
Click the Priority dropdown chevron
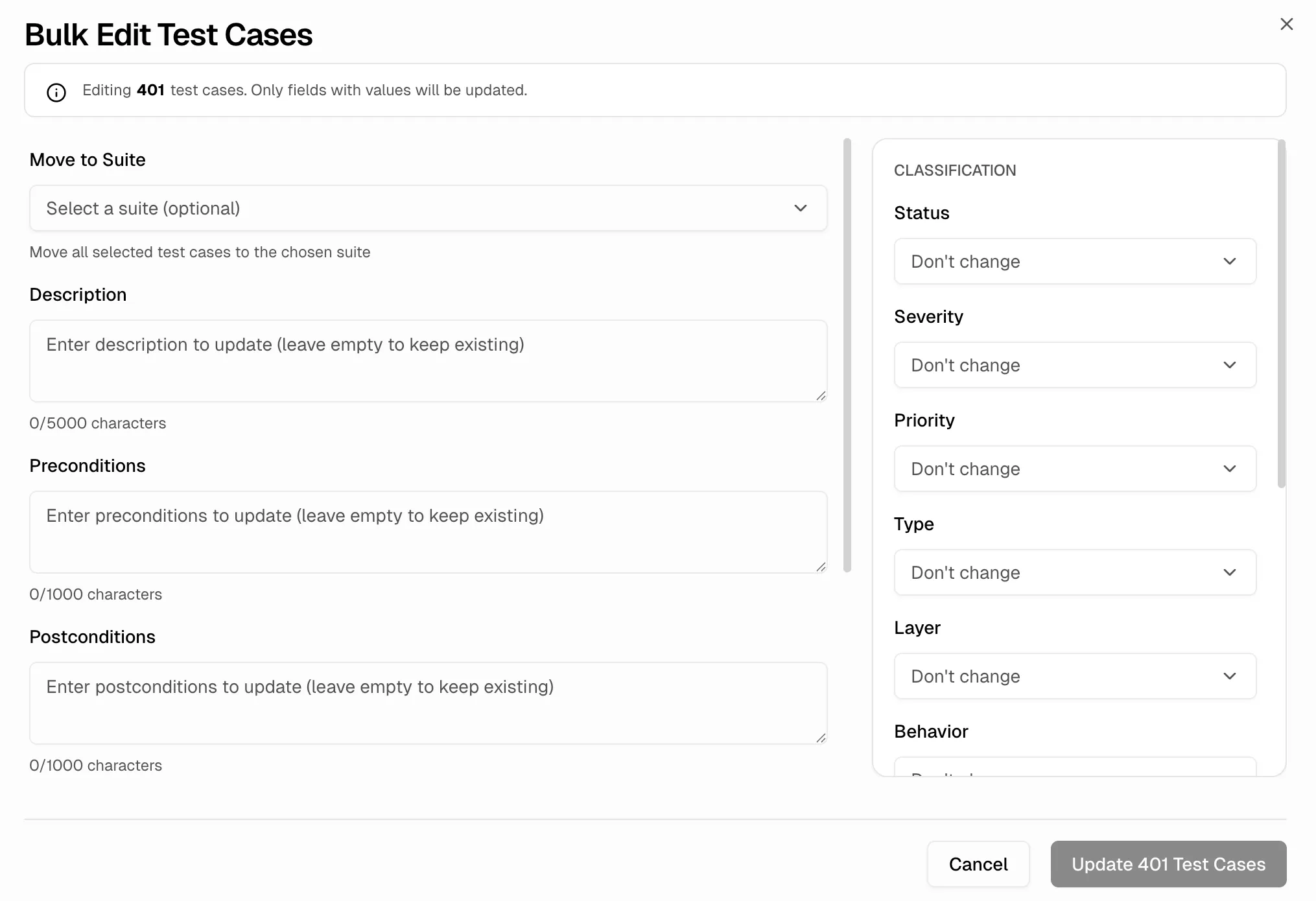pos(1230,469)
